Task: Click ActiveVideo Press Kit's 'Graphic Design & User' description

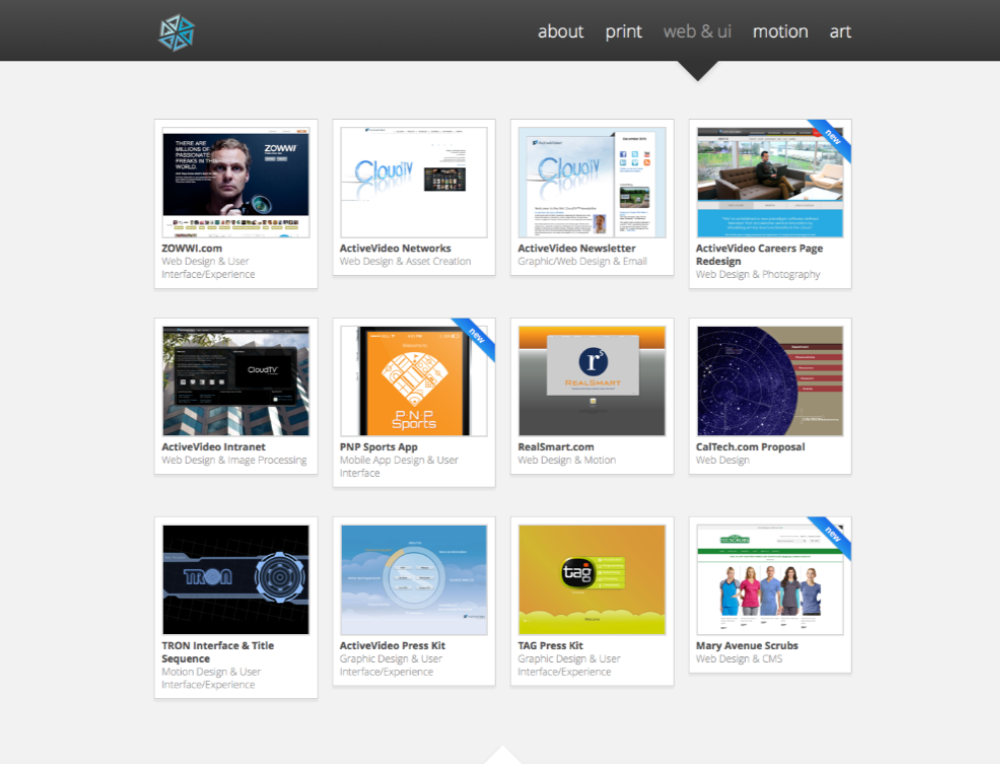Action: (x=391, y=665)
